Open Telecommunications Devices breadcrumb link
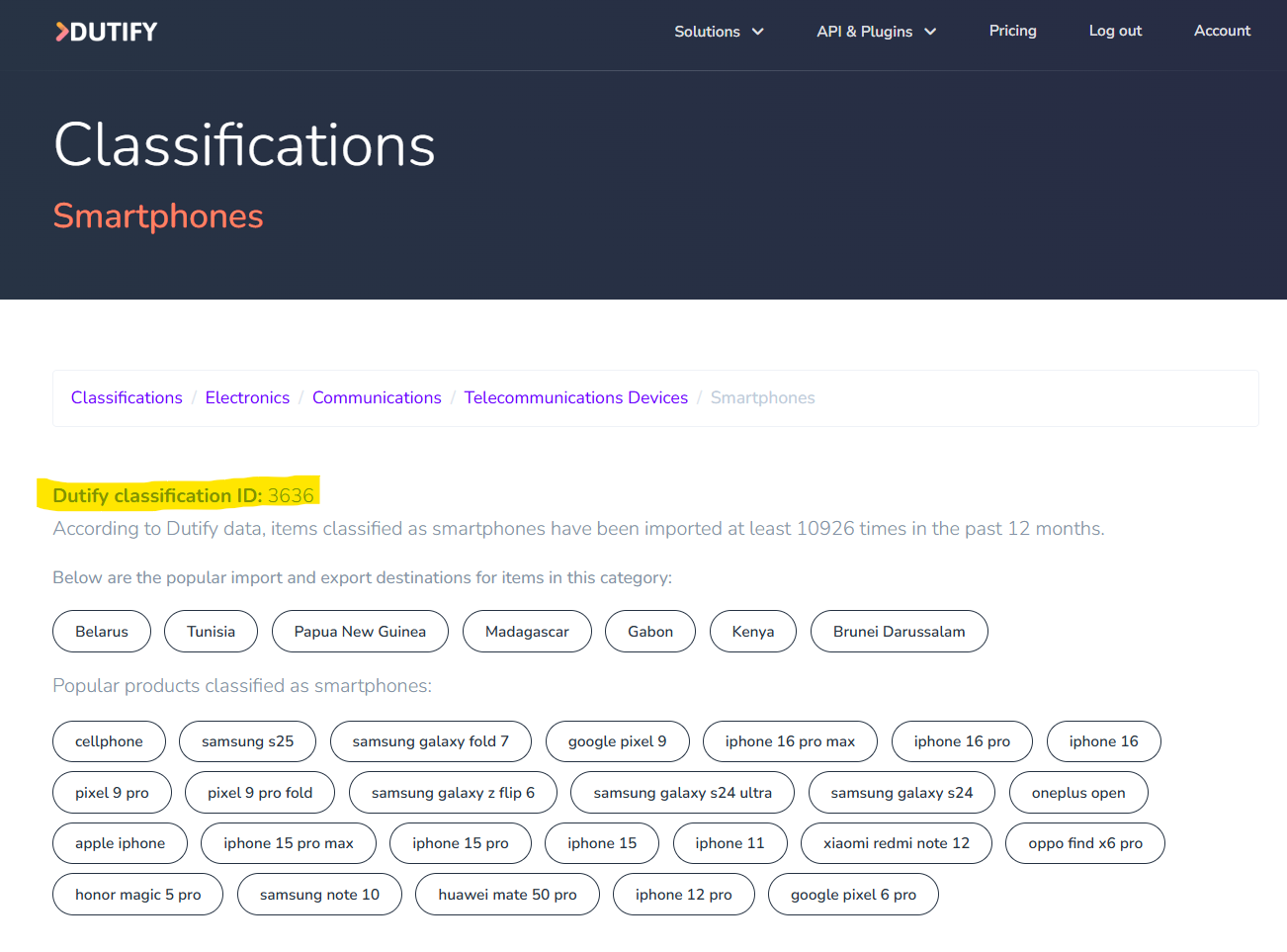Image resolution: width=1287 pixels, height=952 pixels. click(576, 397)
